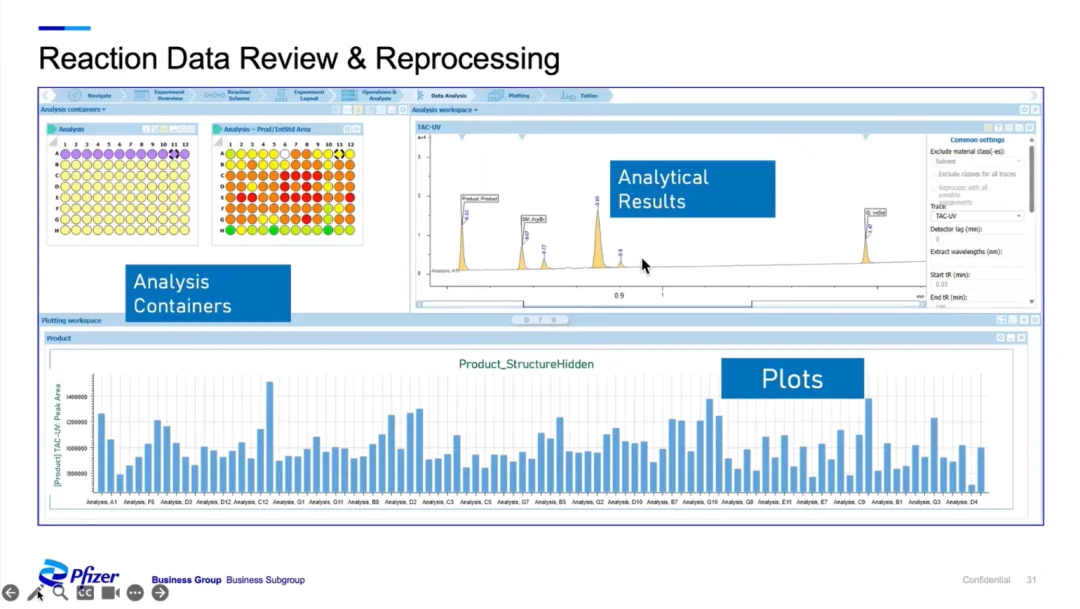Select highlighted well A11 in Analysis plate

pos(174,154)
